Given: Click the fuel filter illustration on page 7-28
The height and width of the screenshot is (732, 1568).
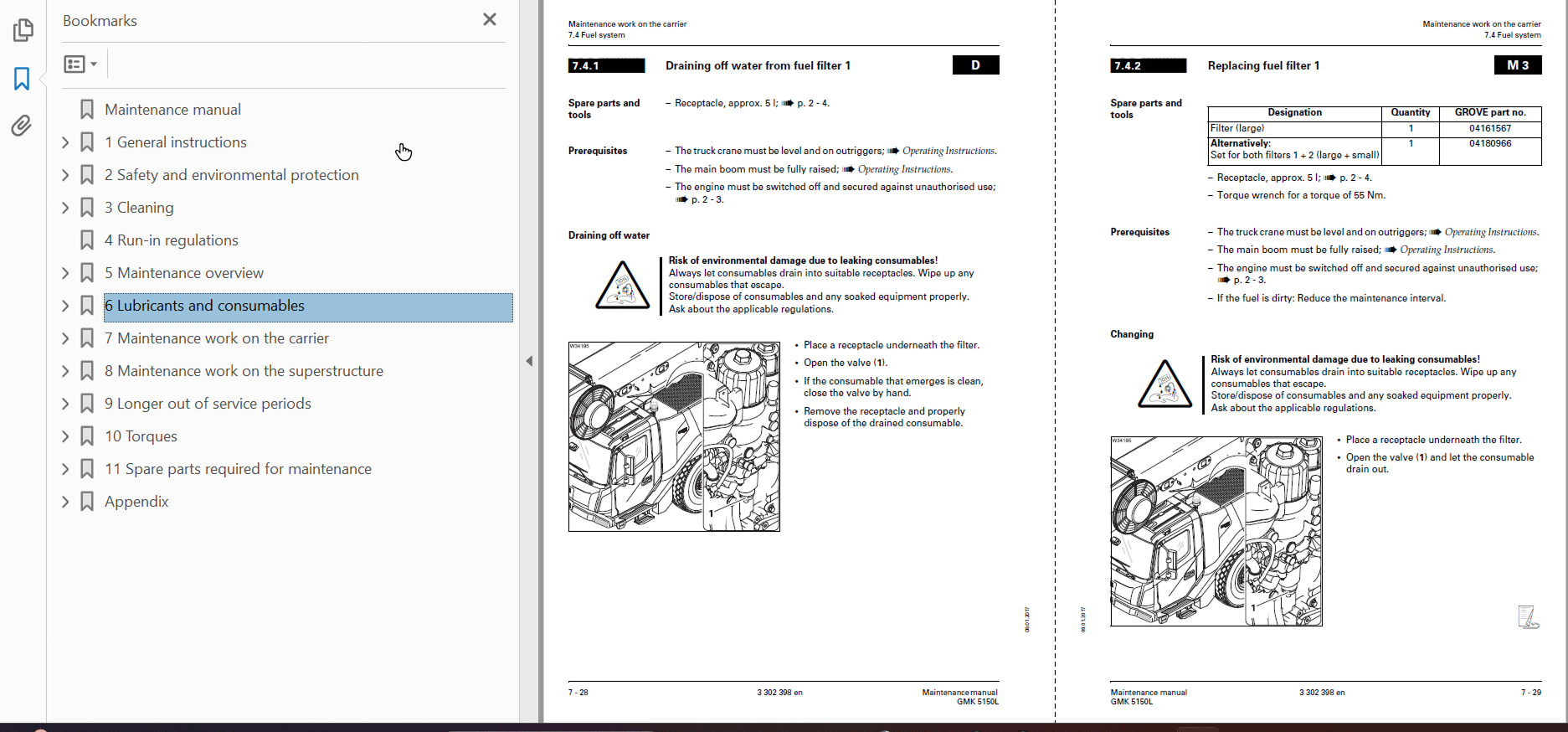Looking at the screenshot, I should 674,436.
